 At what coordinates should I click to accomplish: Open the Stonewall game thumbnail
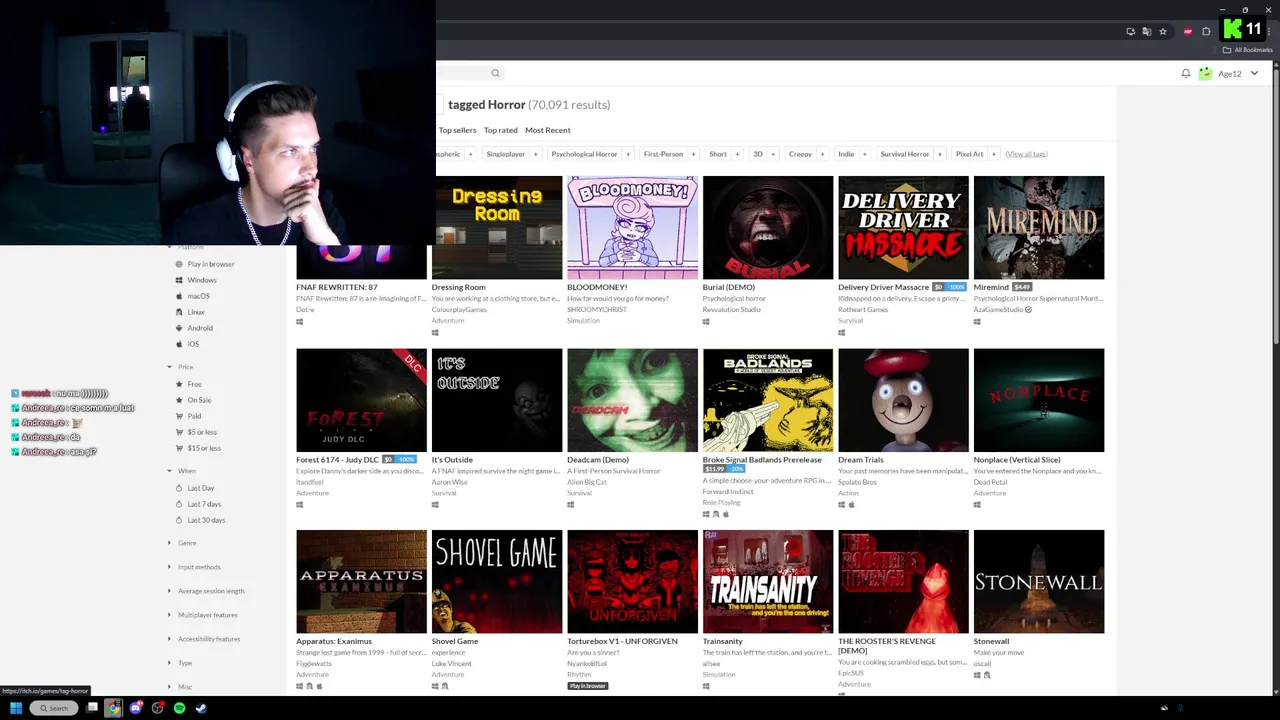[1039, 582]
